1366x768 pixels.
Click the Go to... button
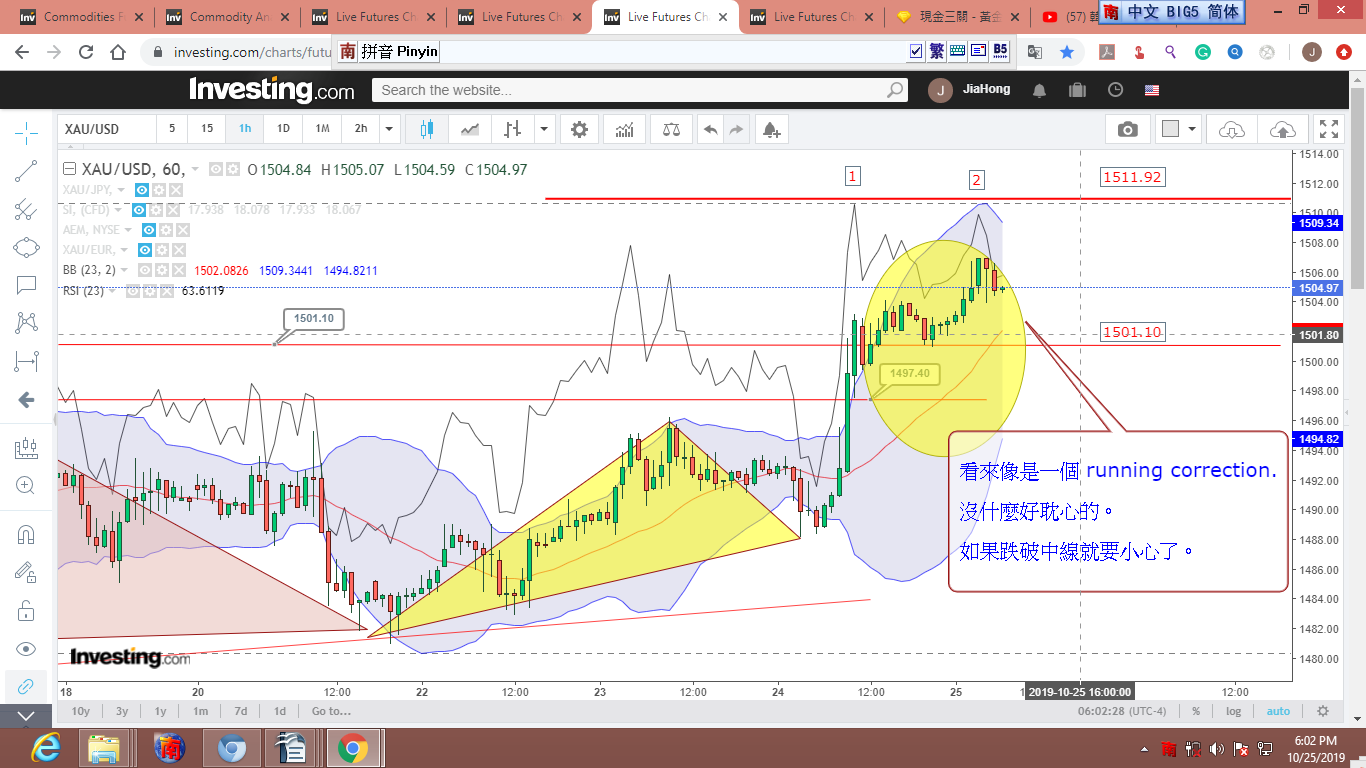click(x=331, y=711)
